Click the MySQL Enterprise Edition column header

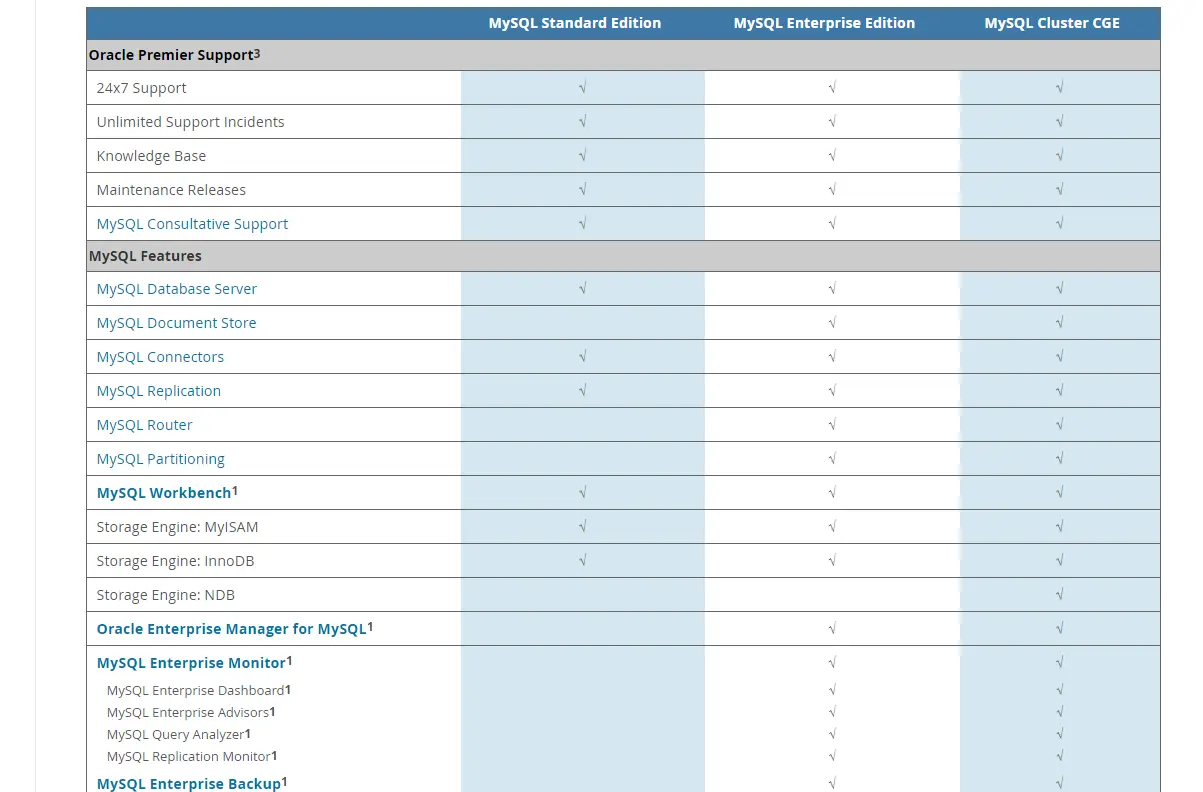(824, 23)
